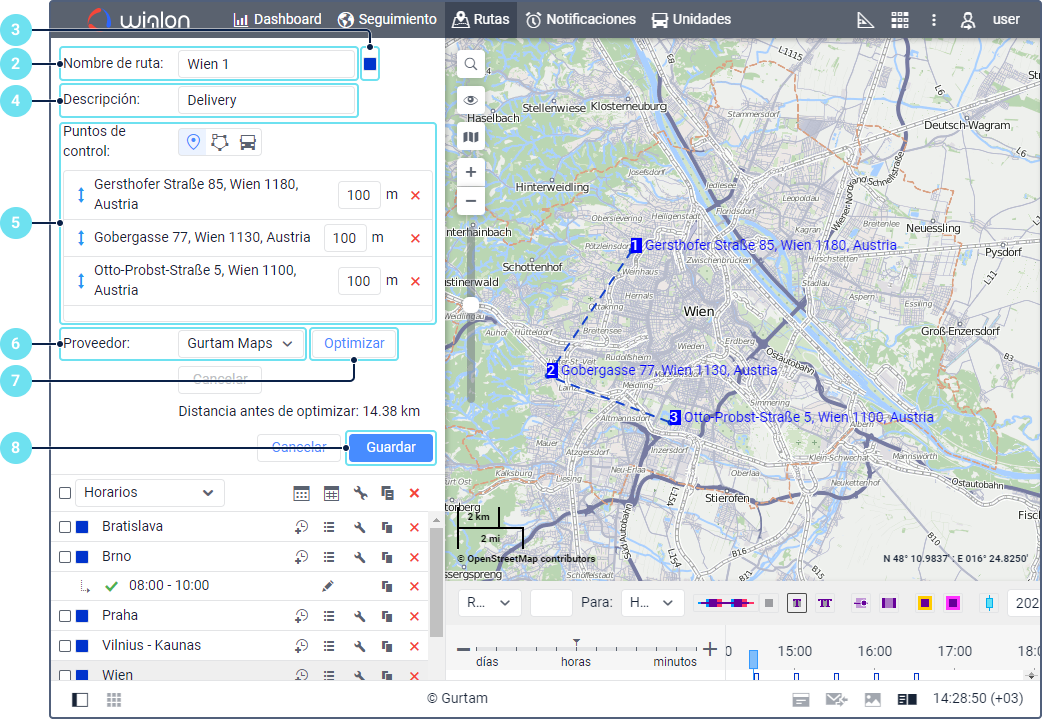Screen dimensions: 1042x719
Task: Zoom in on the map with plus button
Action: coord(470,172)
